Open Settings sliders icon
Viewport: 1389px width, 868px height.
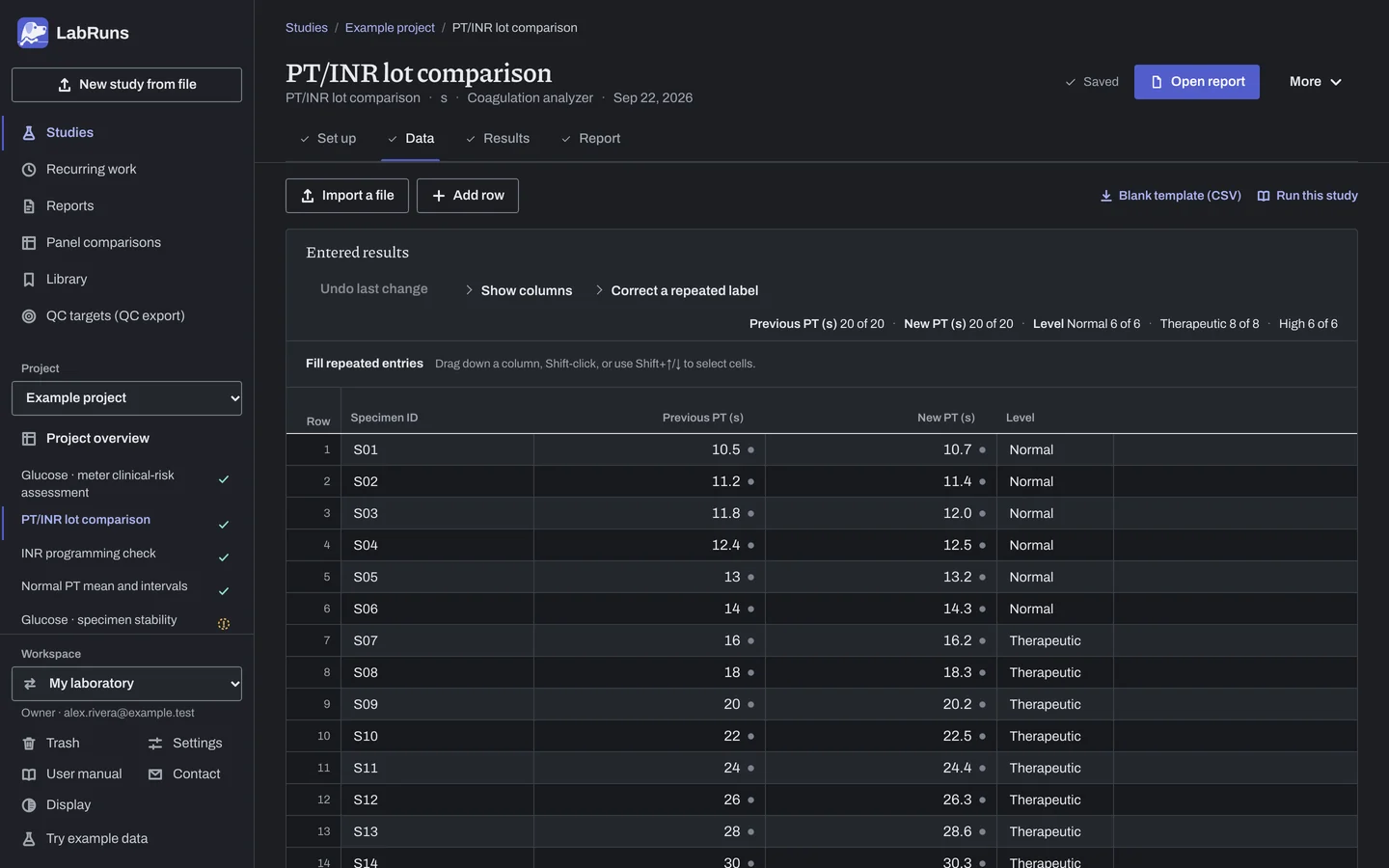155,744
